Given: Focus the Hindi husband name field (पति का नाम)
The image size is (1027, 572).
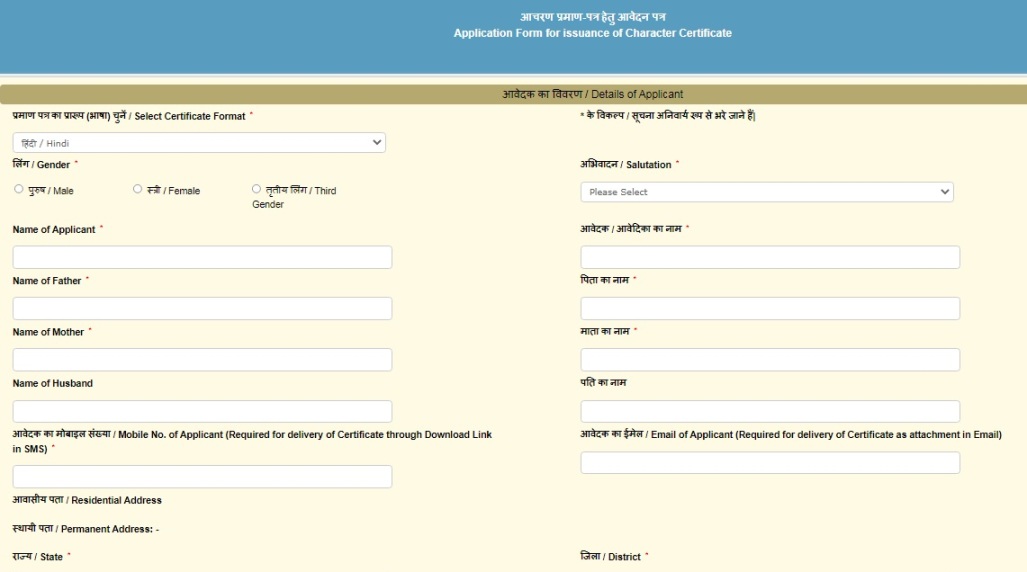Looking at the screenshot, I should (770, 411).
